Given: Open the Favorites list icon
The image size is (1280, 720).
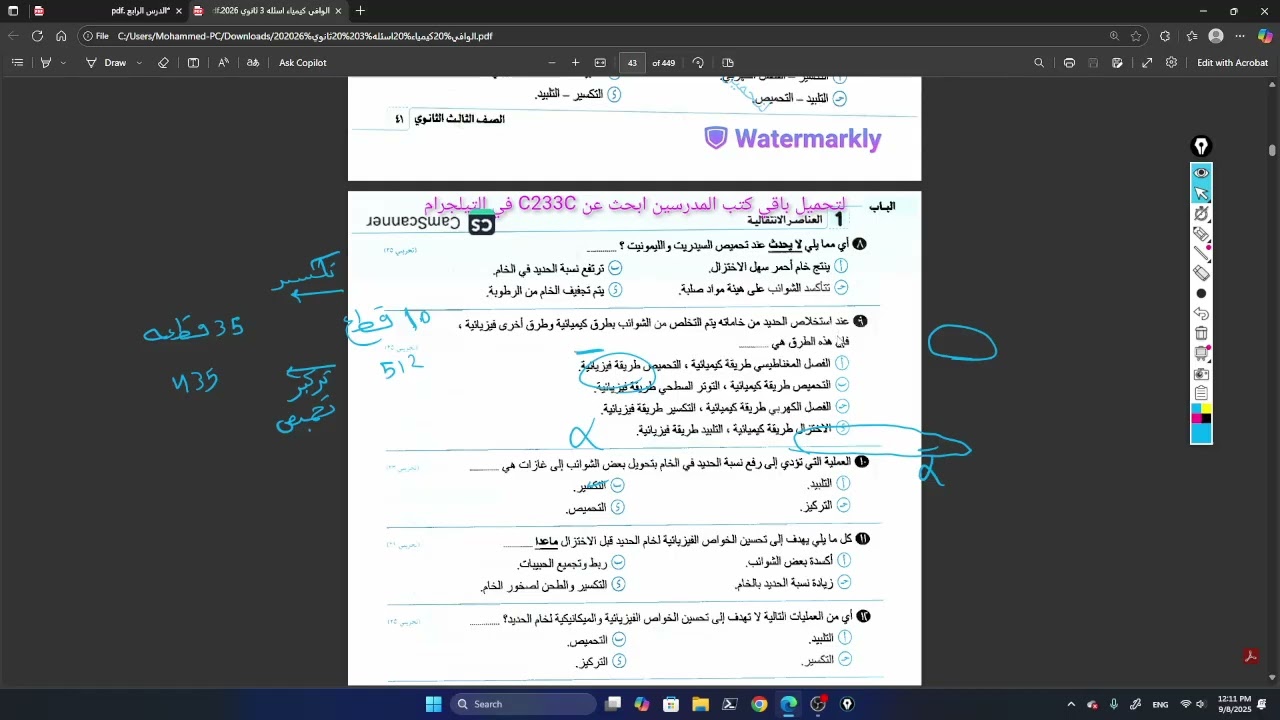Looking at the screenshot, I should coord(1192,36).
